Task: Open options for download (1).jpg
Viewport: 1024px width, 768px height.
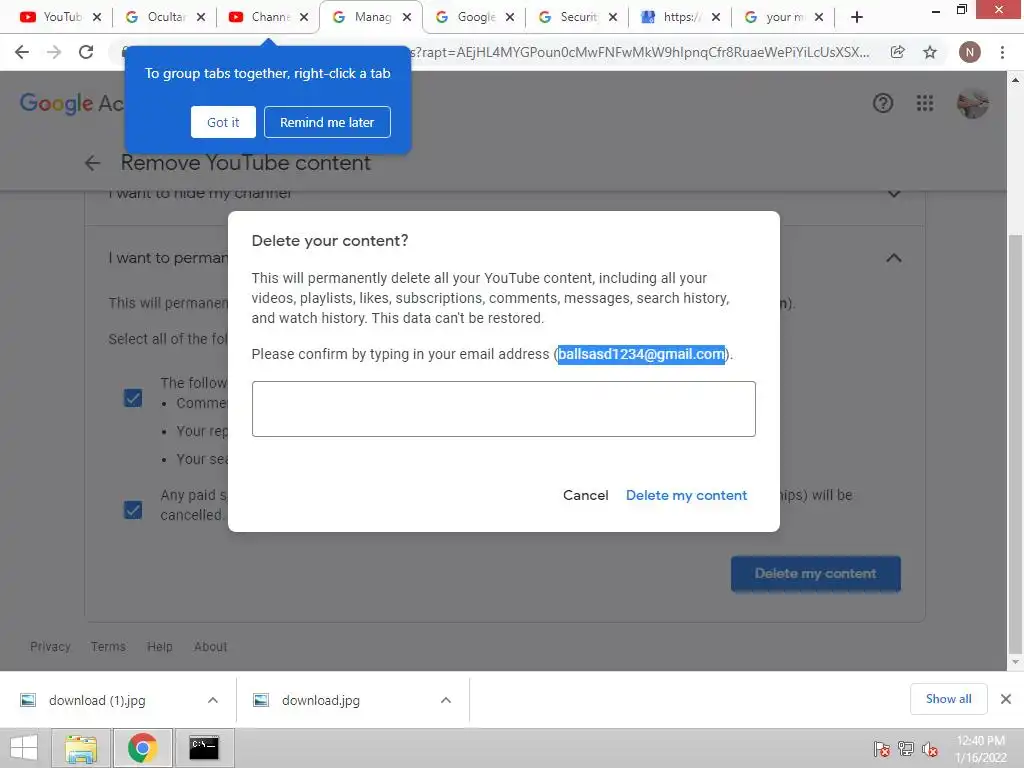Action: [x=213, y=700]
